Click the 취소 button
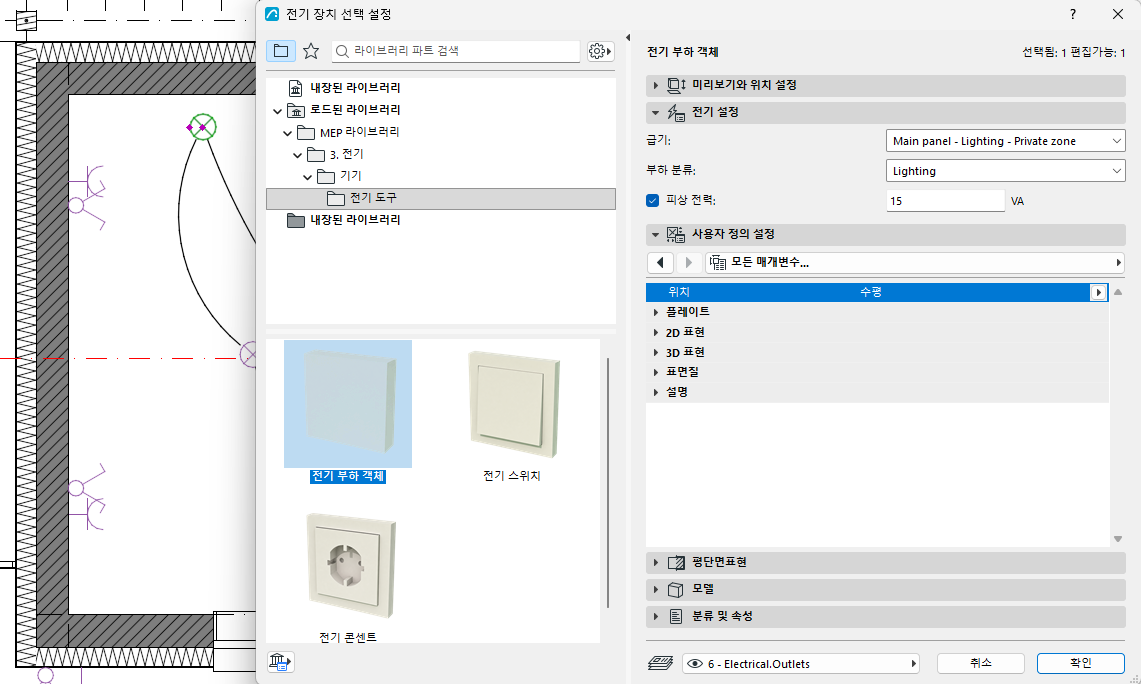The height and width of the screenshot is (684, 1141). (981, 664)
